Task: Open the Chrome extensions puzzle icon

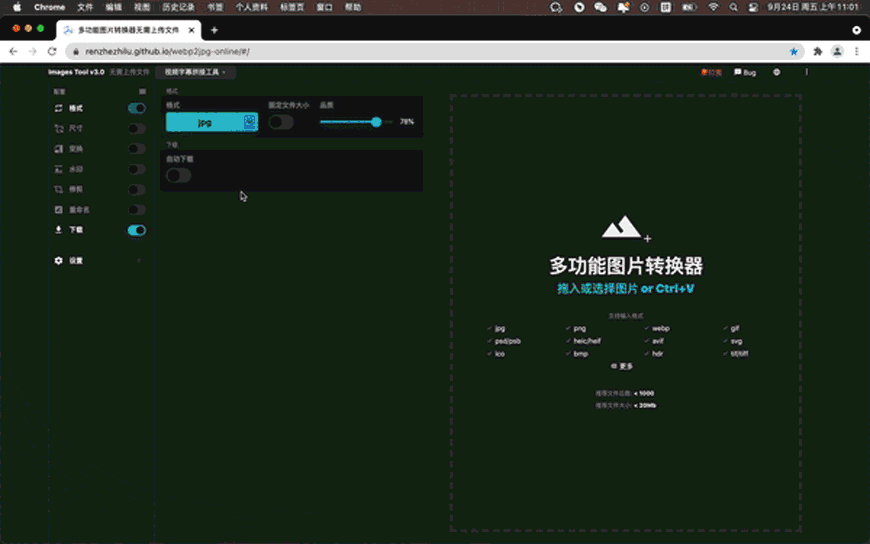Action: coord(817,52)
